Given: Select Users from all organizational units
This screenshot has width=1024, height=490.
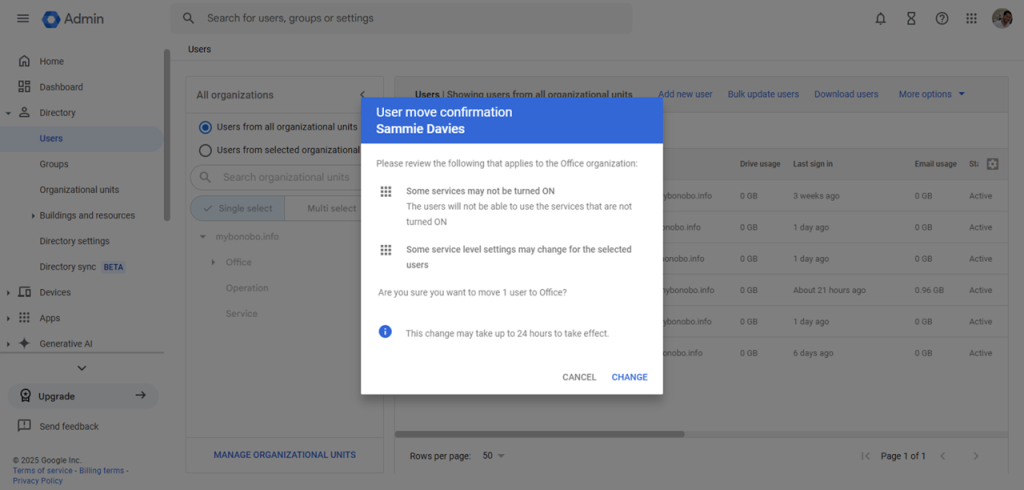Looking at the screenshot, I should coord(205,127).
